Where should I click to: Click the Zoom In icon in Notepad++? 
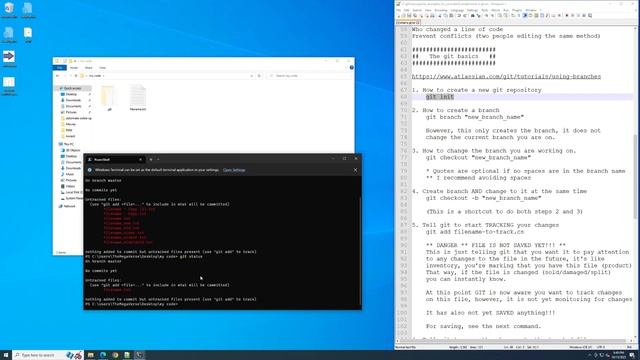coord(487,16)
